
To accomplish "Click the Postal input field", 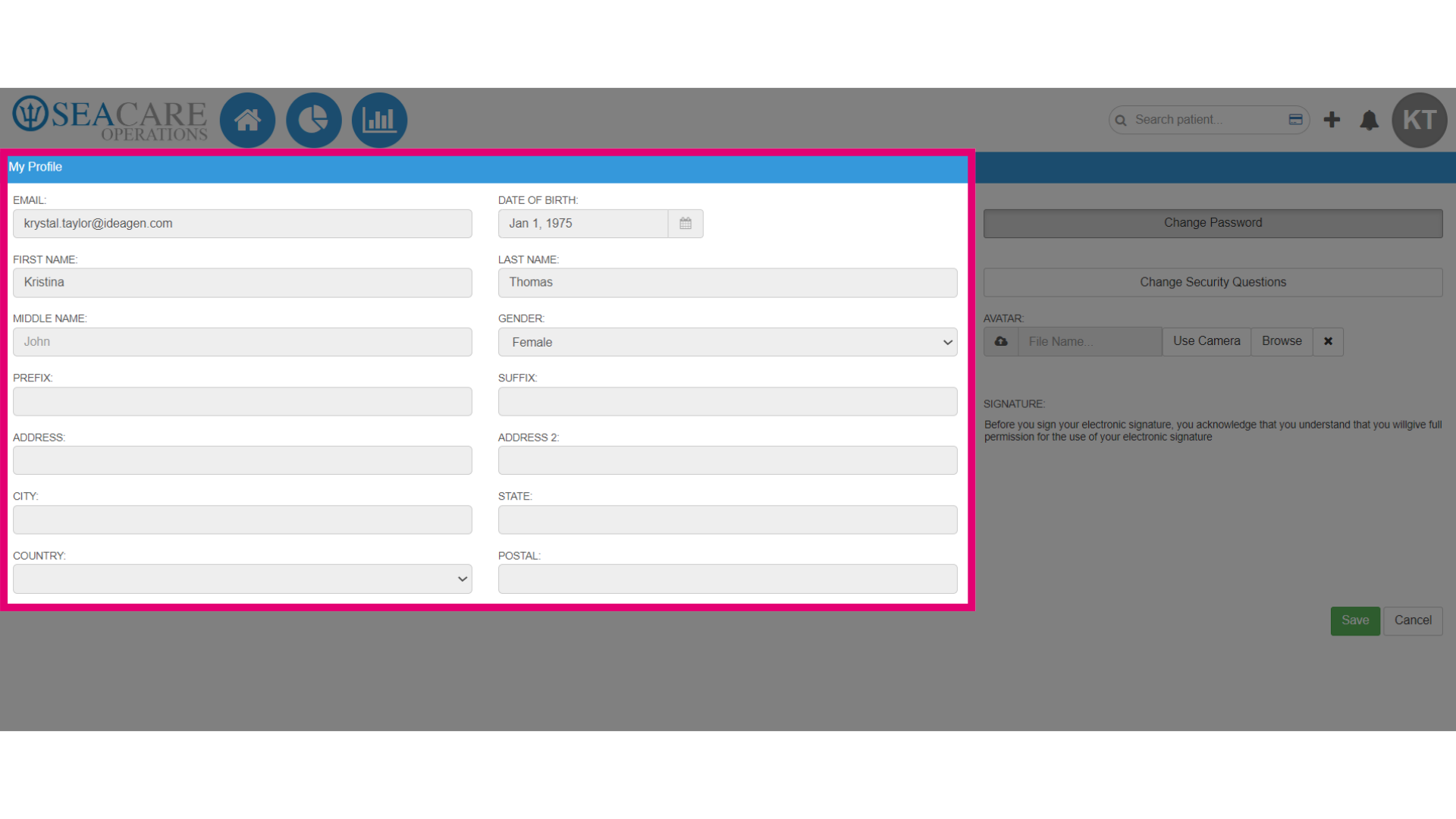I will pyautogui.click(x=727, y=579).
